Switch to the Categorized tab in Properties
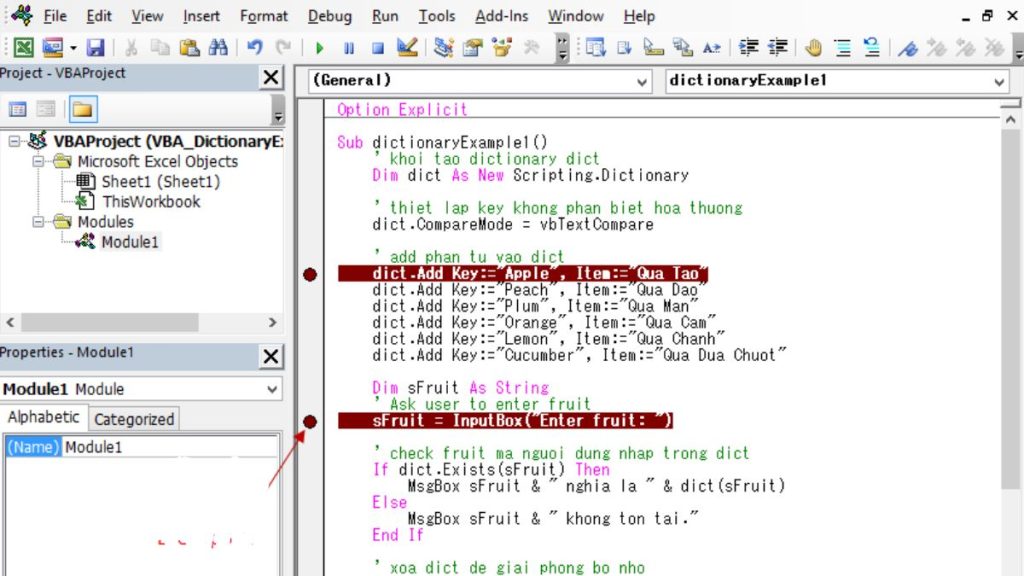 pyautogui.click(x=133, y=418)
